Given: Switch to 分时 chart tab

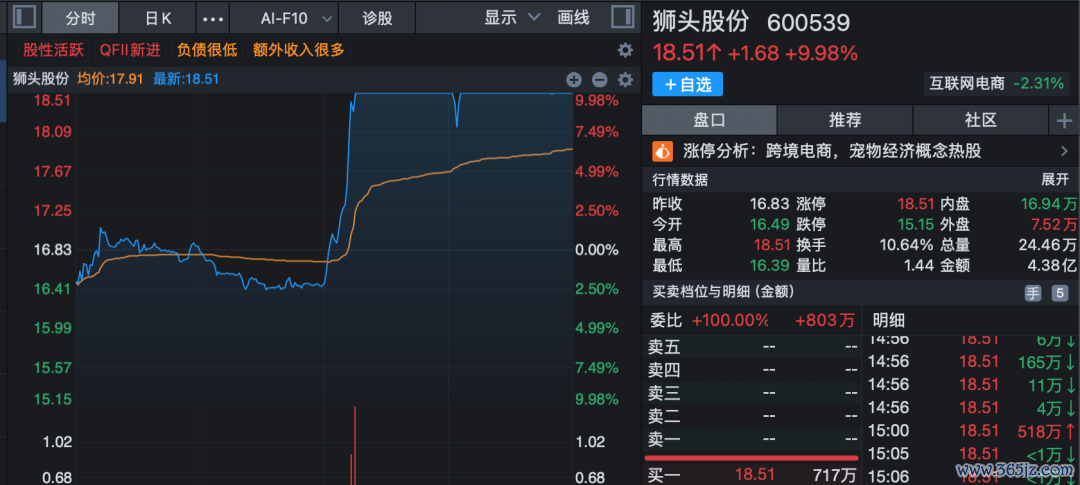Looking at the screenshot, I should 81,18.
